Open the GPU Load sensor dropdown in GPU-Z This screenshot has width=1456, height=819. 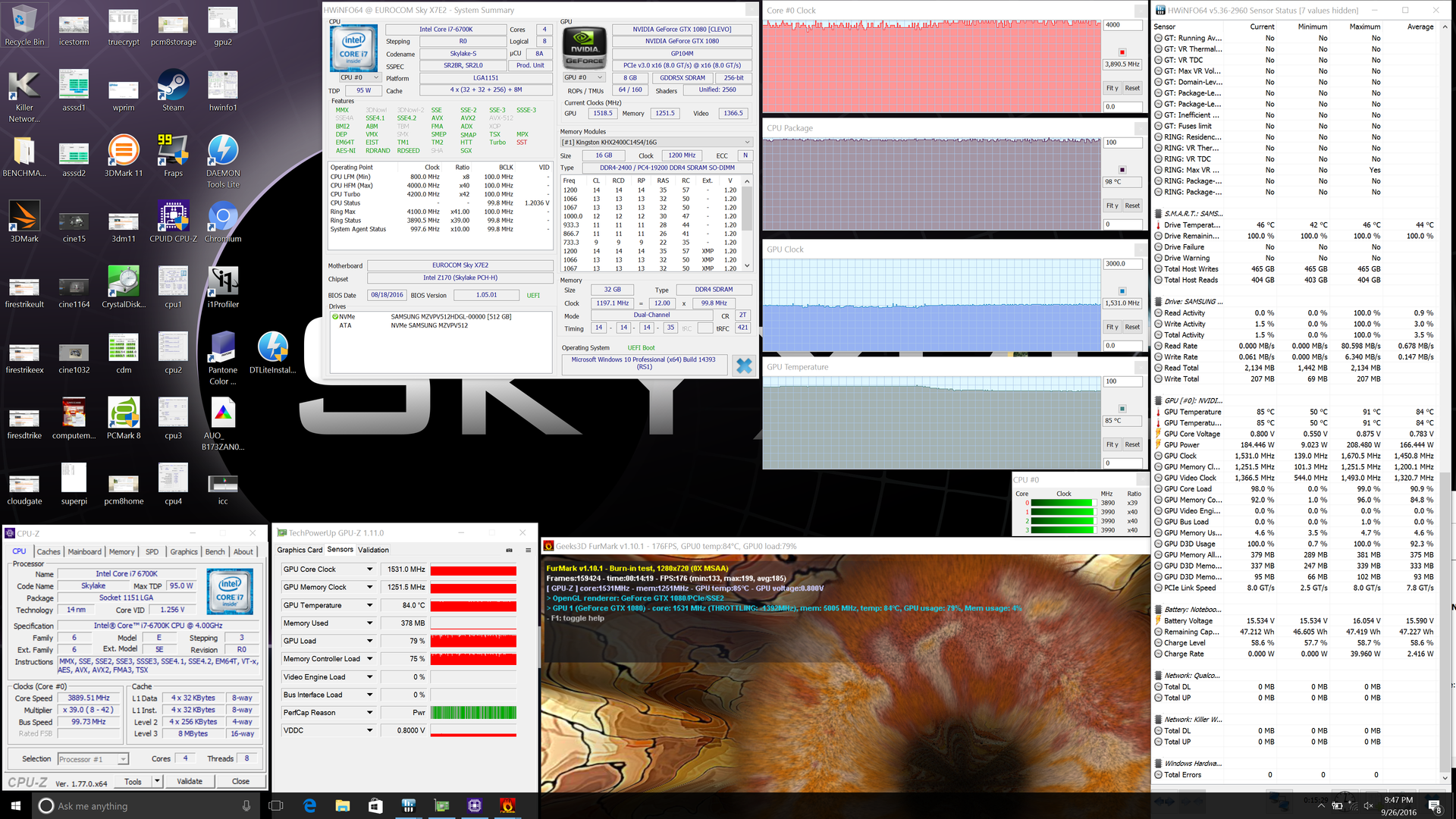coord(370,641)
